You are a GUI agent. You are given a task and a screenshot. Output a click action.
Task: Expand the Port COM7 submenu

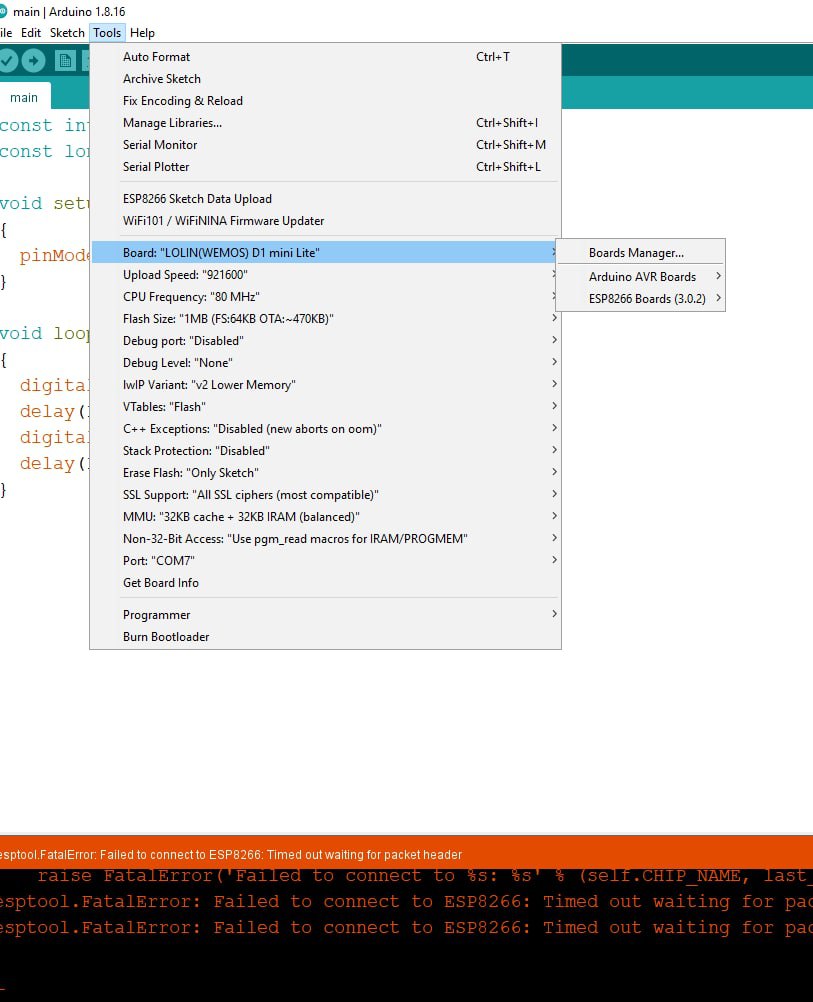(x=325, y=561)
